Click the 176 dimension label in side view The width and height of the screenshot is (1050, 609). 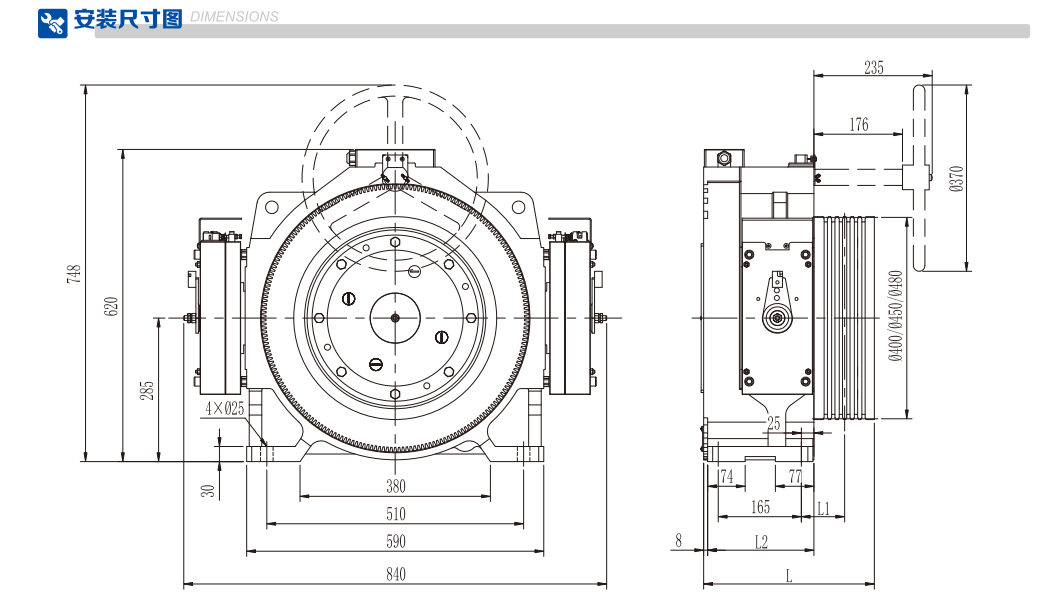859,125
